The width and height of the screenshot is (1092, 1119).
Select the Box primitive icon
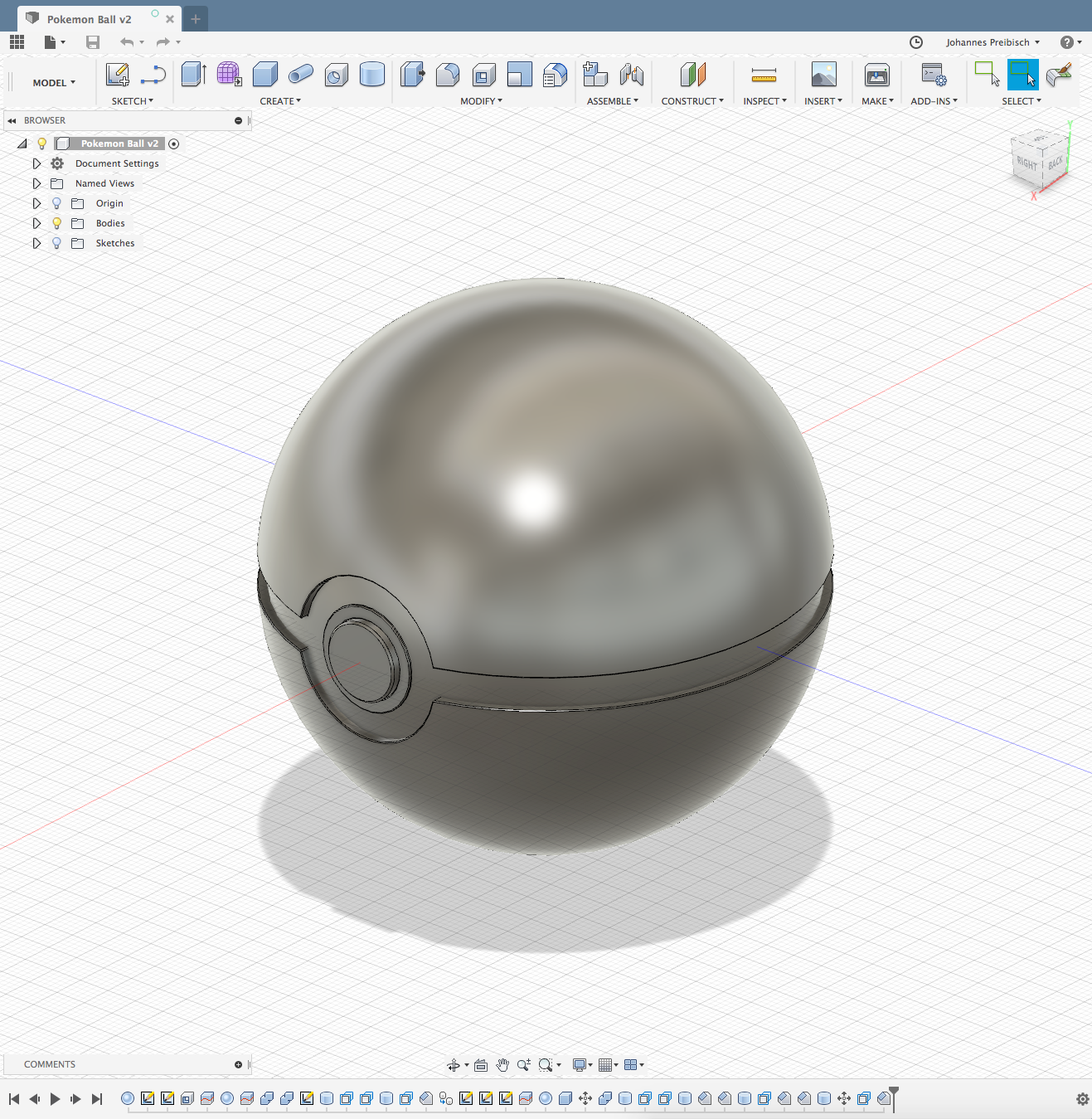(265, 75)
